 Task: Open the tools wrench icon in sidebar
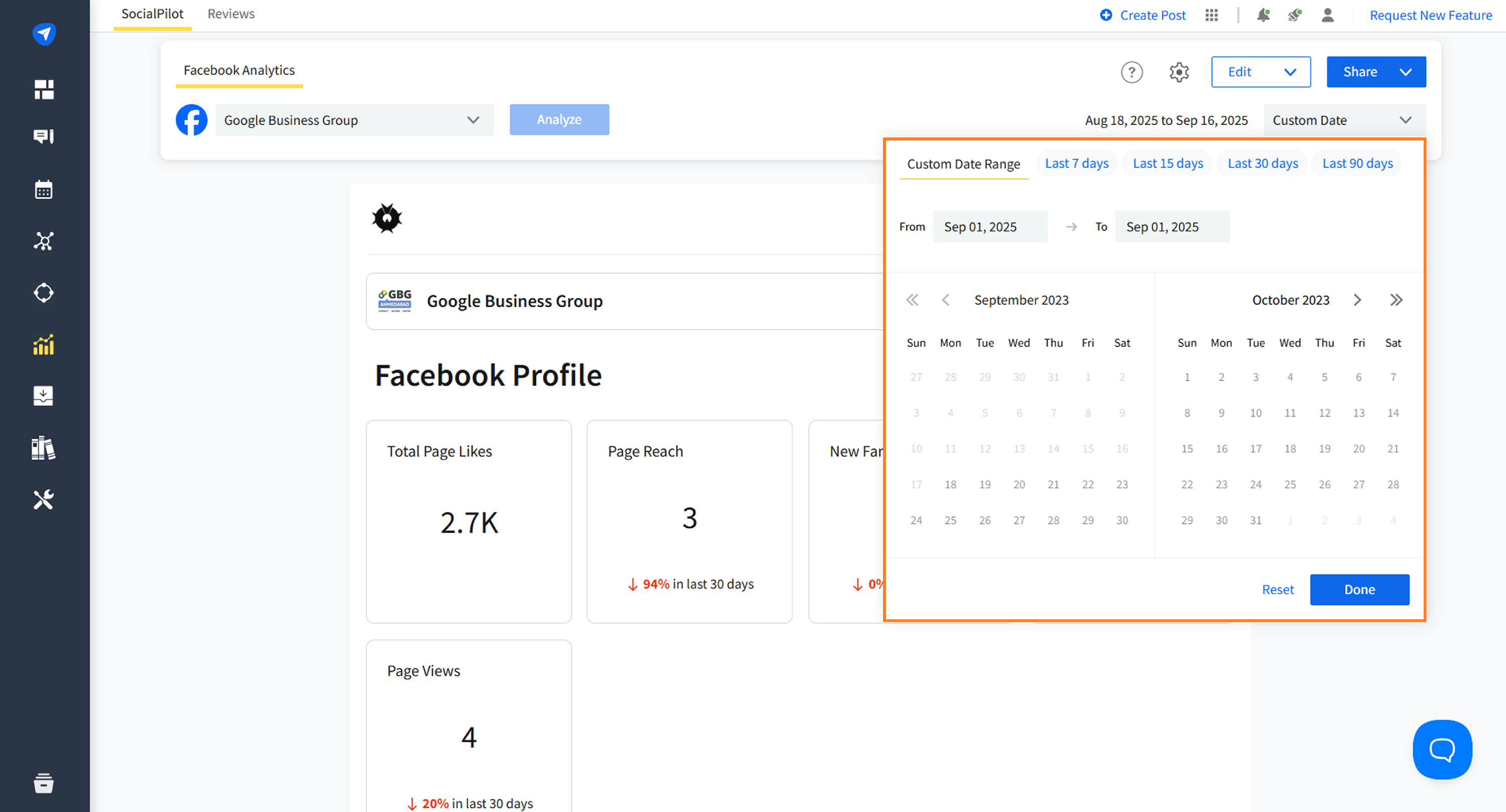point(44,499)
